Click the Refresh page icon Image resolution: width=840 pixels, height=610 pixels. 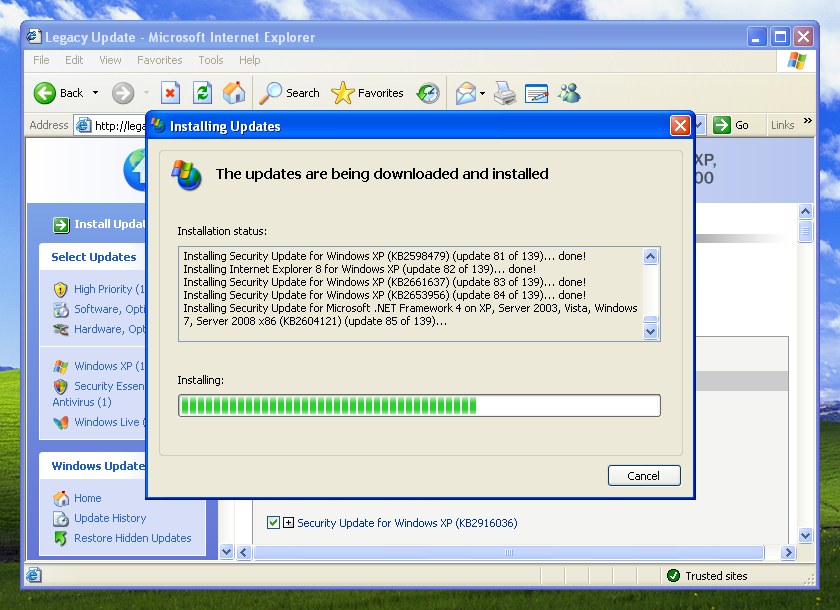pos(202,93)
